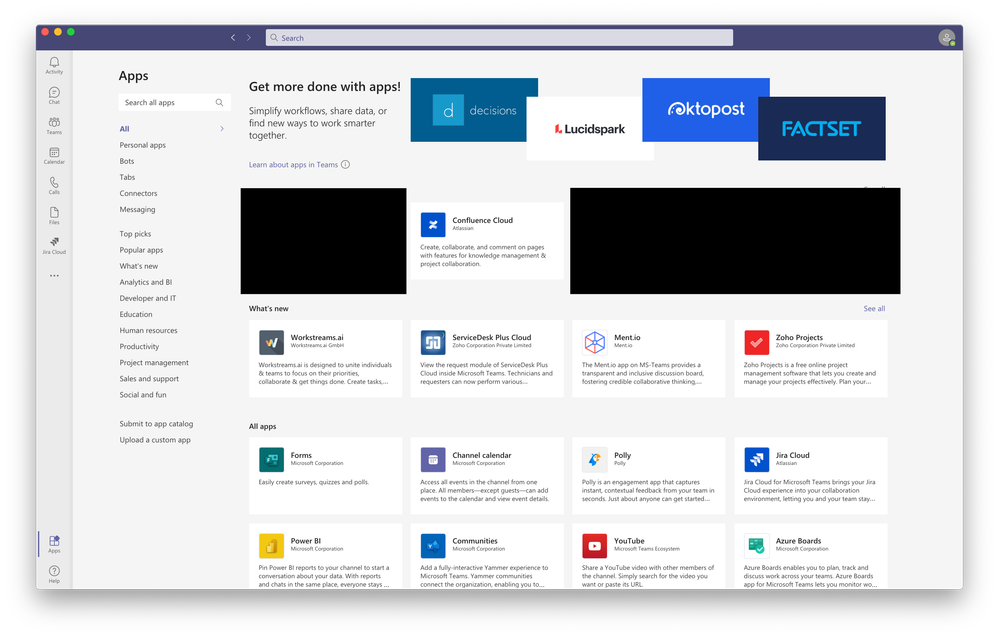Open the Jira Cloud app card icon
Image resolution: width=999 pixels, height=637 pixels.
point(756,459)
